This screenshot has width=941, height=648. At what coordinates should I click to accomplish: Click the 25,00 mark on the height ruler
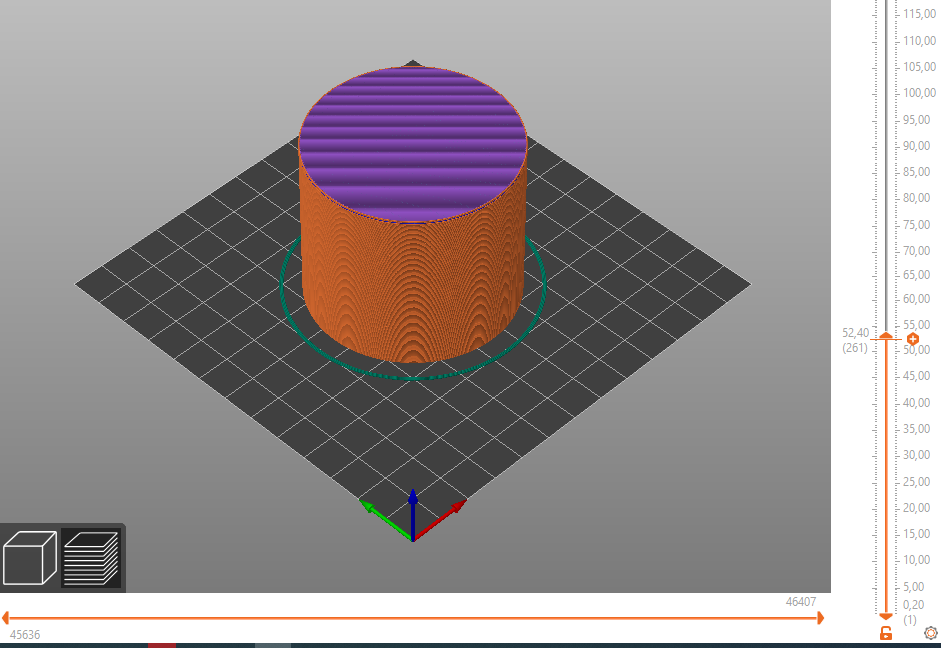click(x=916, y=482)
